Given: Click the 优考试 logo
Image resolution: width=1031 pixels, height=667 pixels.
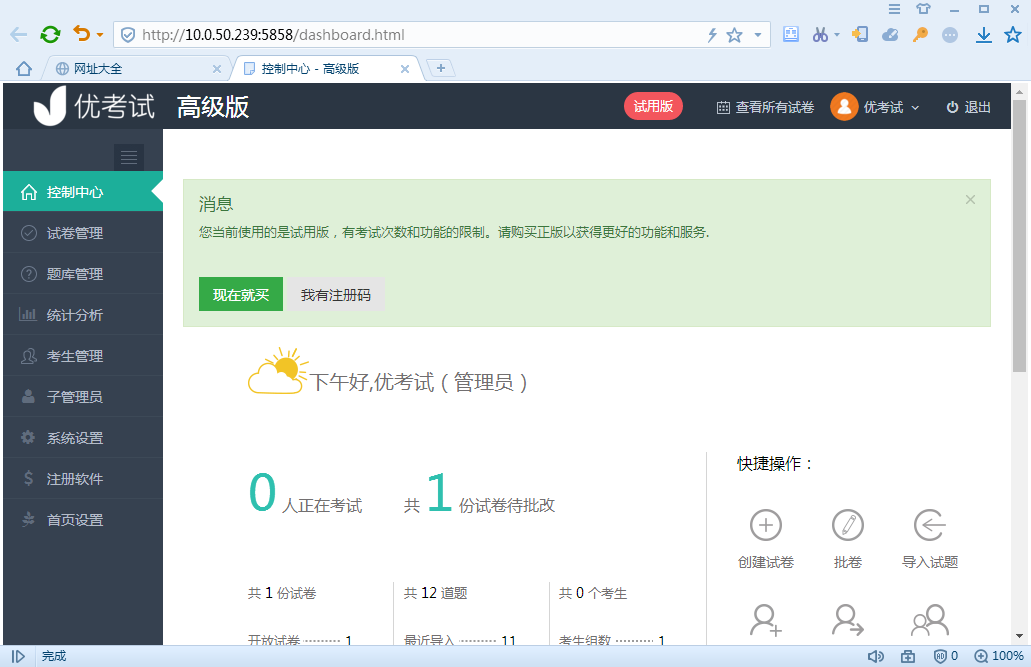Looking at the screenshot, I should point(94,106).
